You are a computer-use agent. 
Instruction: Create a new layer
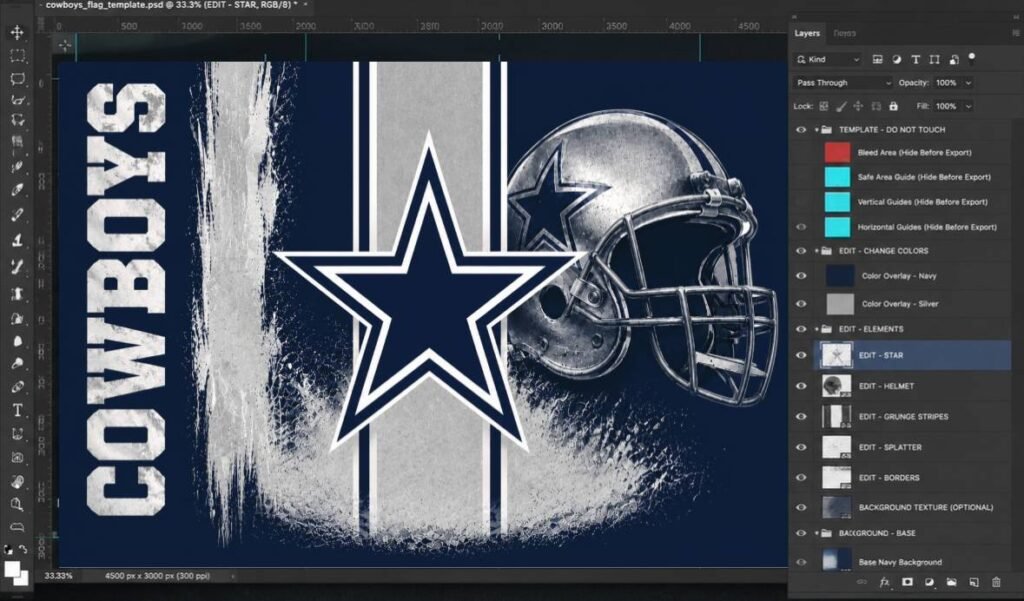(x=974, y=581)
